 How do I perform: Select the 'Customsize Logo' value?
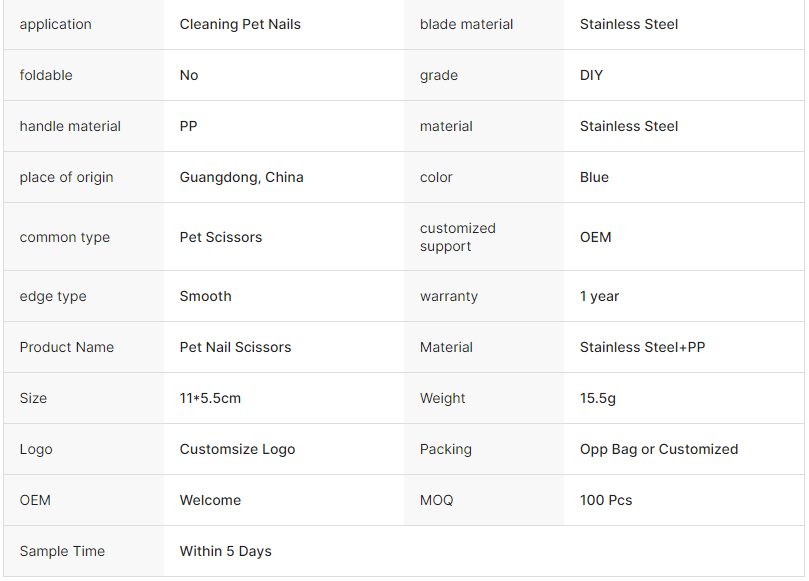click(237, 449)
